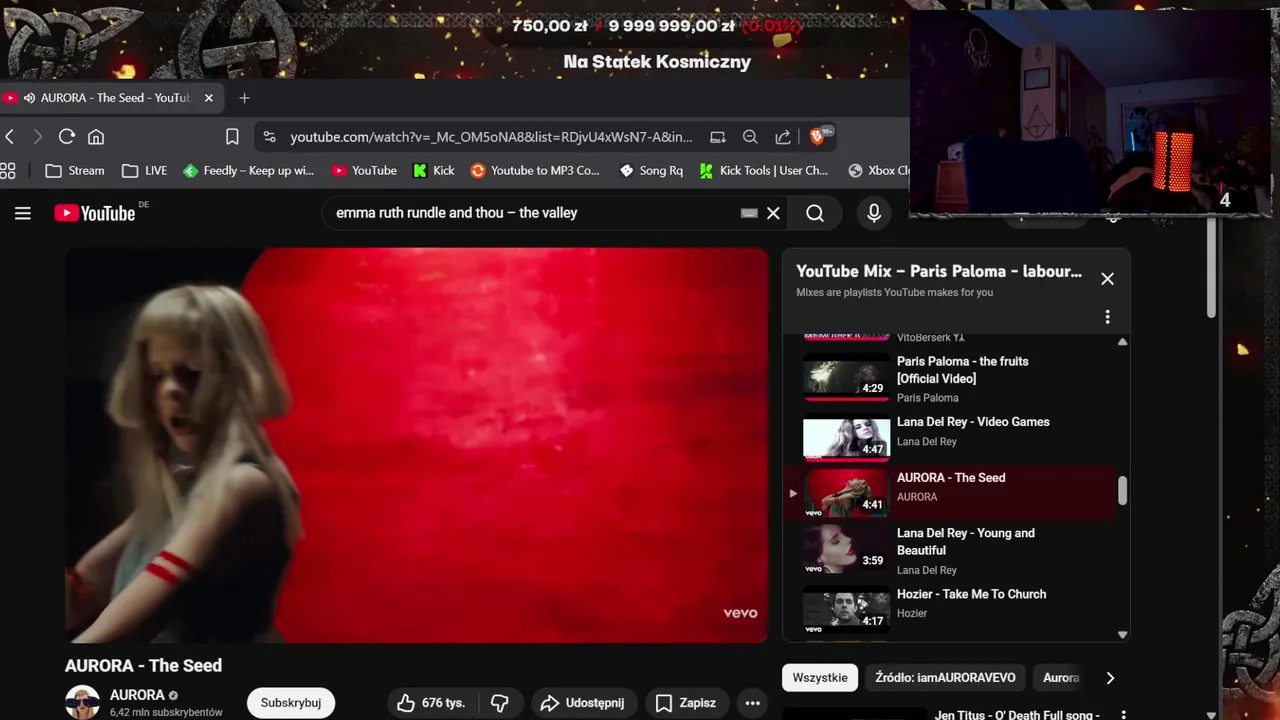The height and width of the screenshot is (720, 1280).
Task: Open the LIVE bookmarks folder
Action: click(x=144, y=171)
